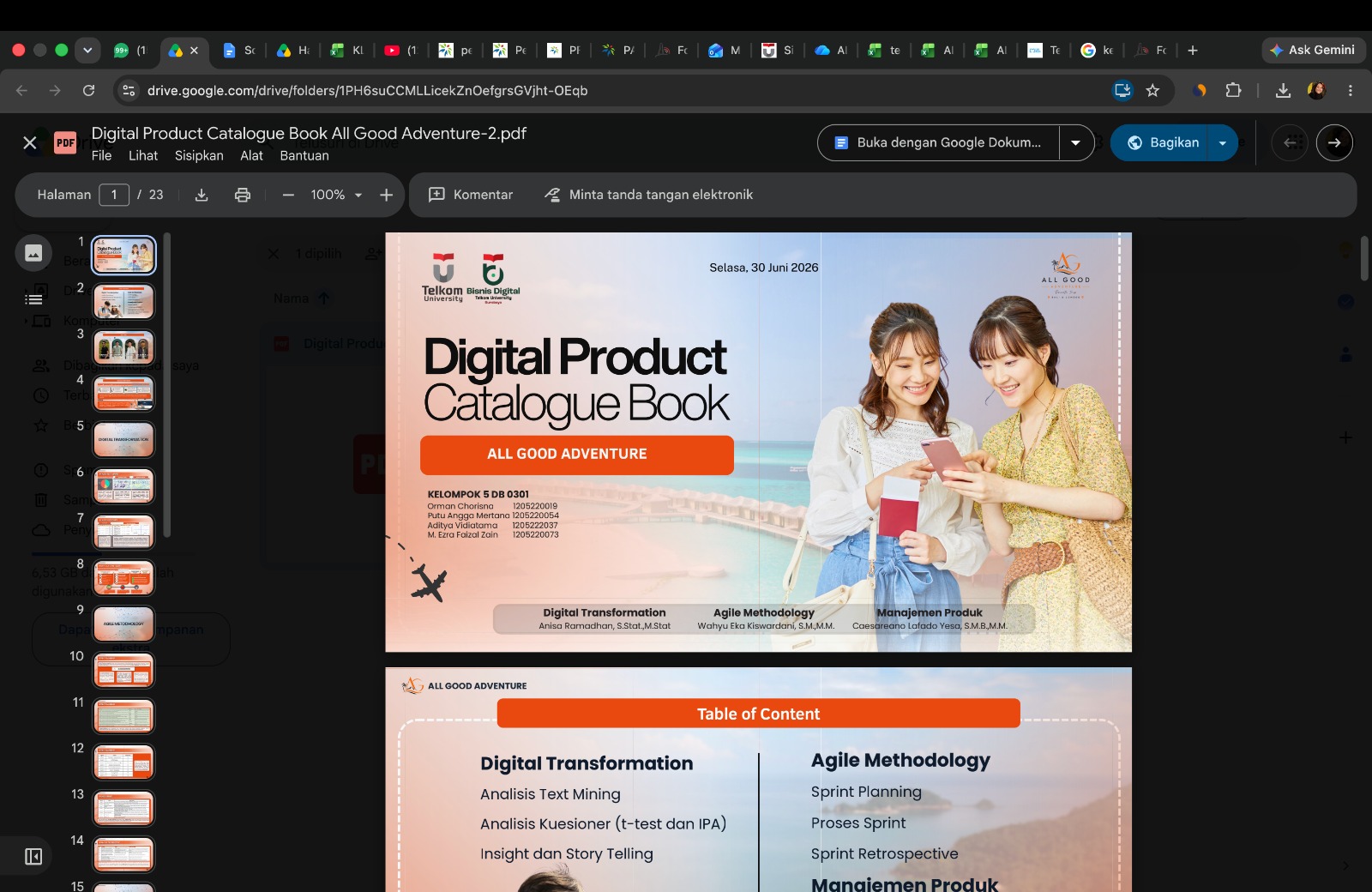Click the Table of Content heading
The height and width of the screenshot is (892, 1372).
[758, 714]
